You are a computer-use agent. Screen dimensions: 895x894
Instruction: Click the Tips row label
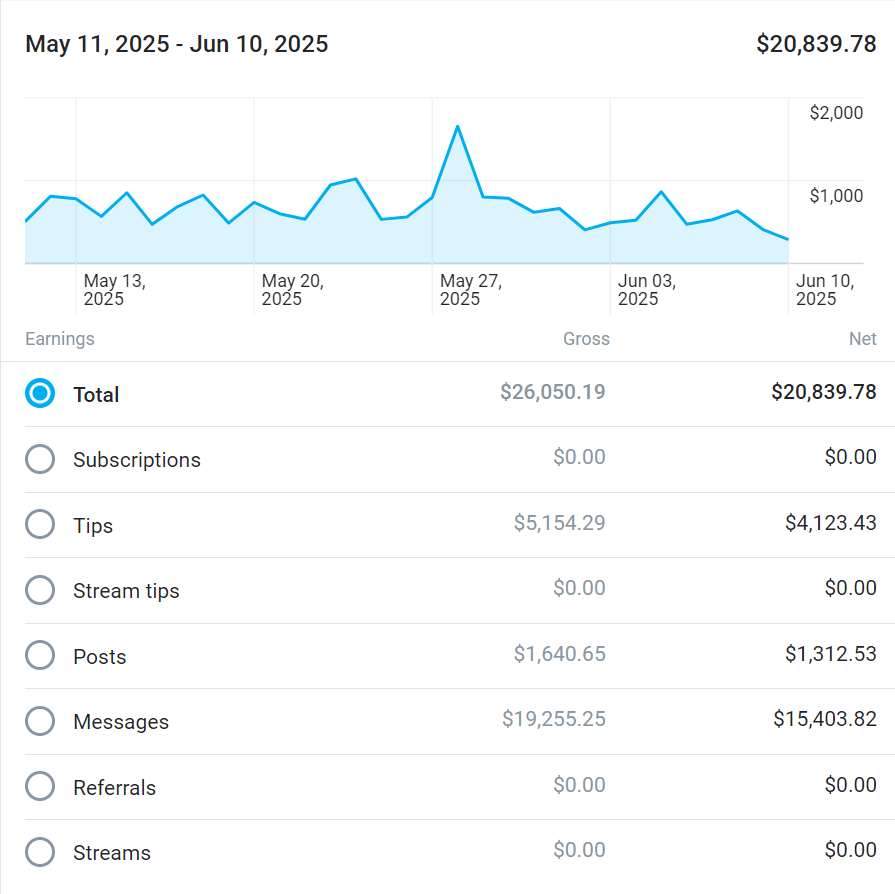pos(93,526)
